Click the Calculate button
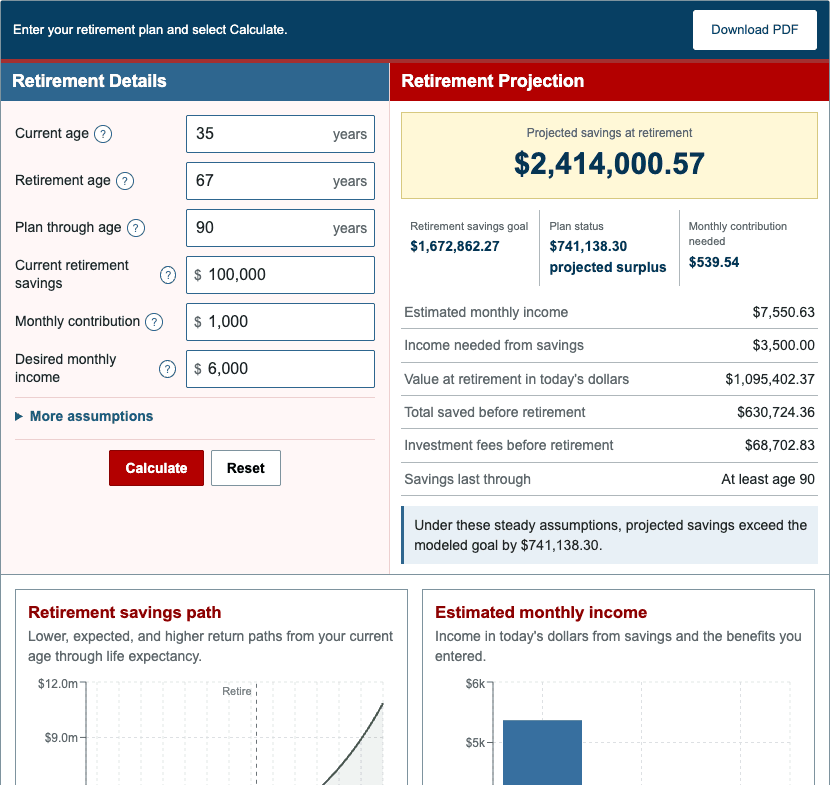This screenshot has width=830, height=785. (x=156, y=468)
